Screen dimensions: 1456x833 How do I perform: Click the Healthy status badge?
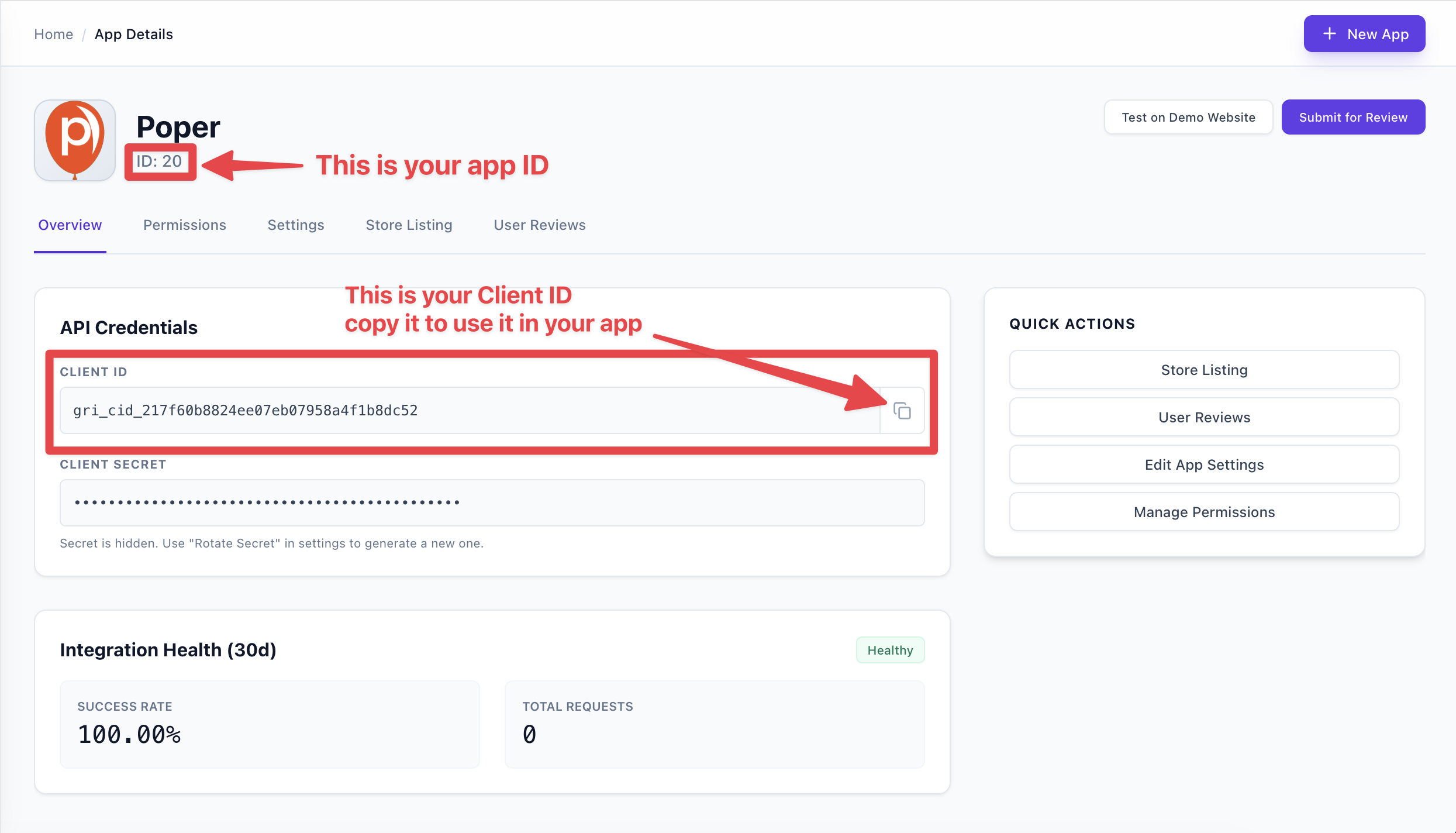(889, 649)
